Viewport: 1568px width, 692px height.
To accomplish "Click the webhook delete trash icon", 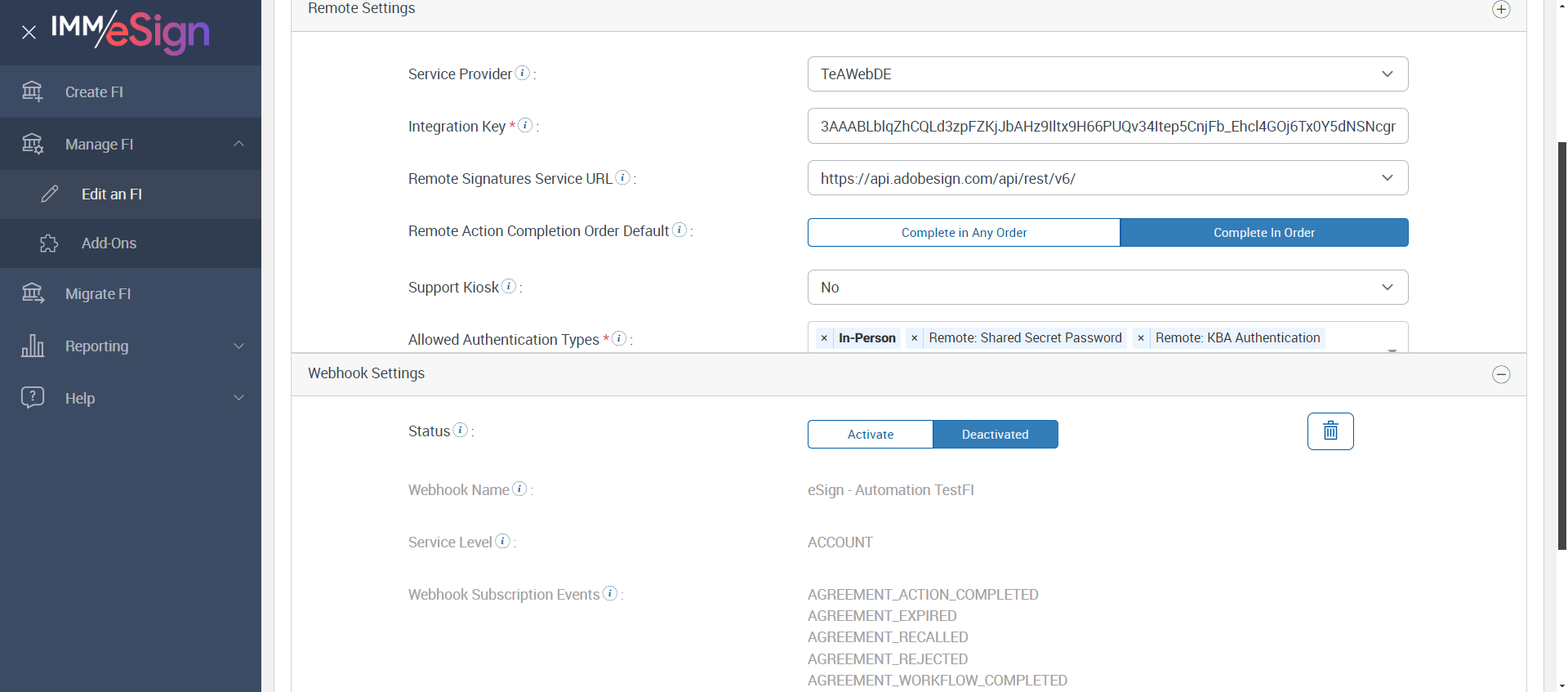I will pyautogui.click(x=1330, y=431).
